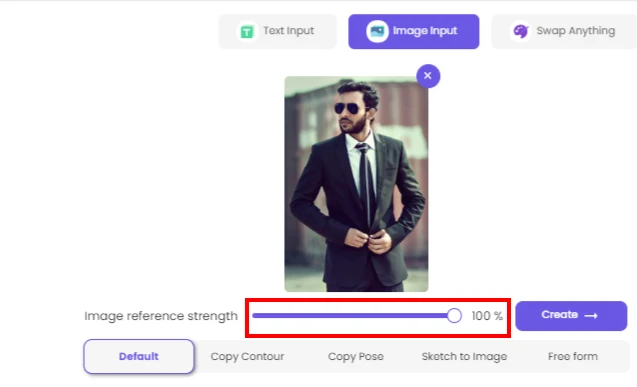Switch to the Text Input tab label

pos(288,31)
